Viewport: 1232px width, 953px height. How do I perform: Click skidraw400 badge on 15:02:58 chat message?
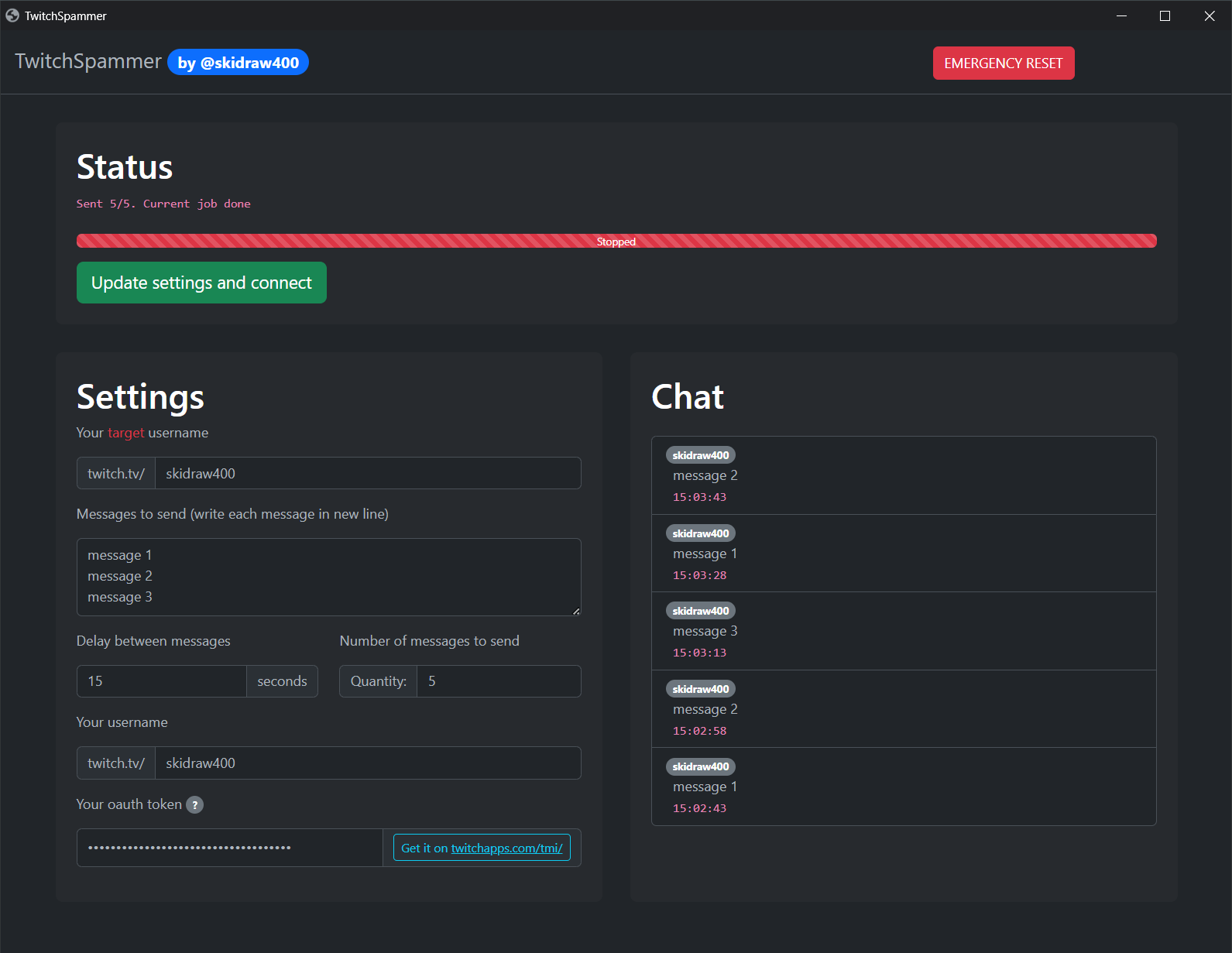pyautogui.click(x=701, y=689)
